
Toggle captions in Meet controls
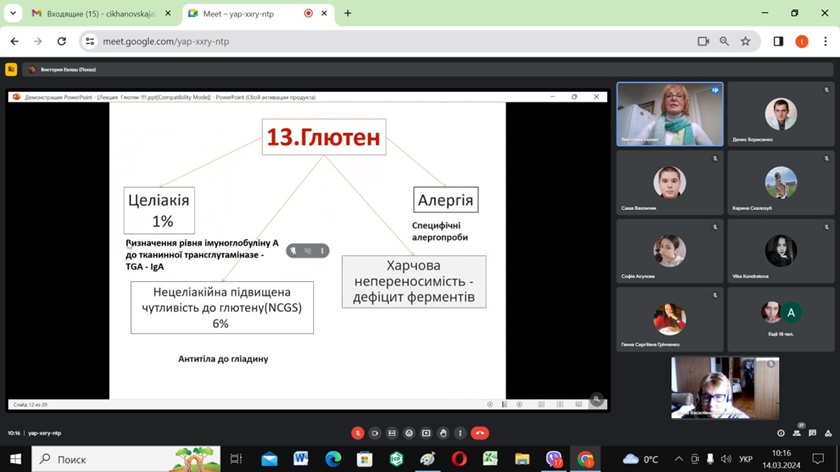point(392,433)
